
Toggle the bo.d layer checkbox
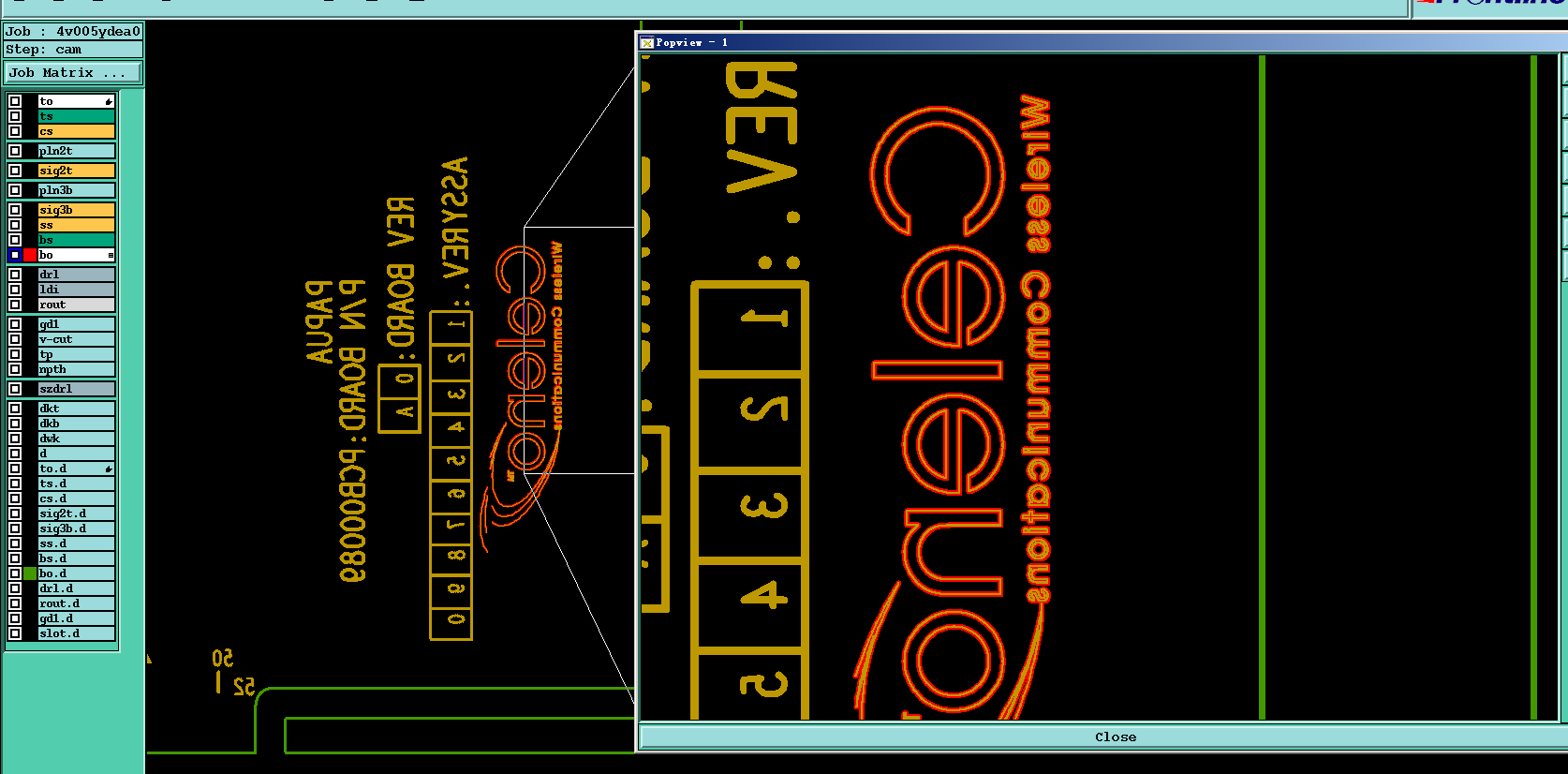pos(15,573)
